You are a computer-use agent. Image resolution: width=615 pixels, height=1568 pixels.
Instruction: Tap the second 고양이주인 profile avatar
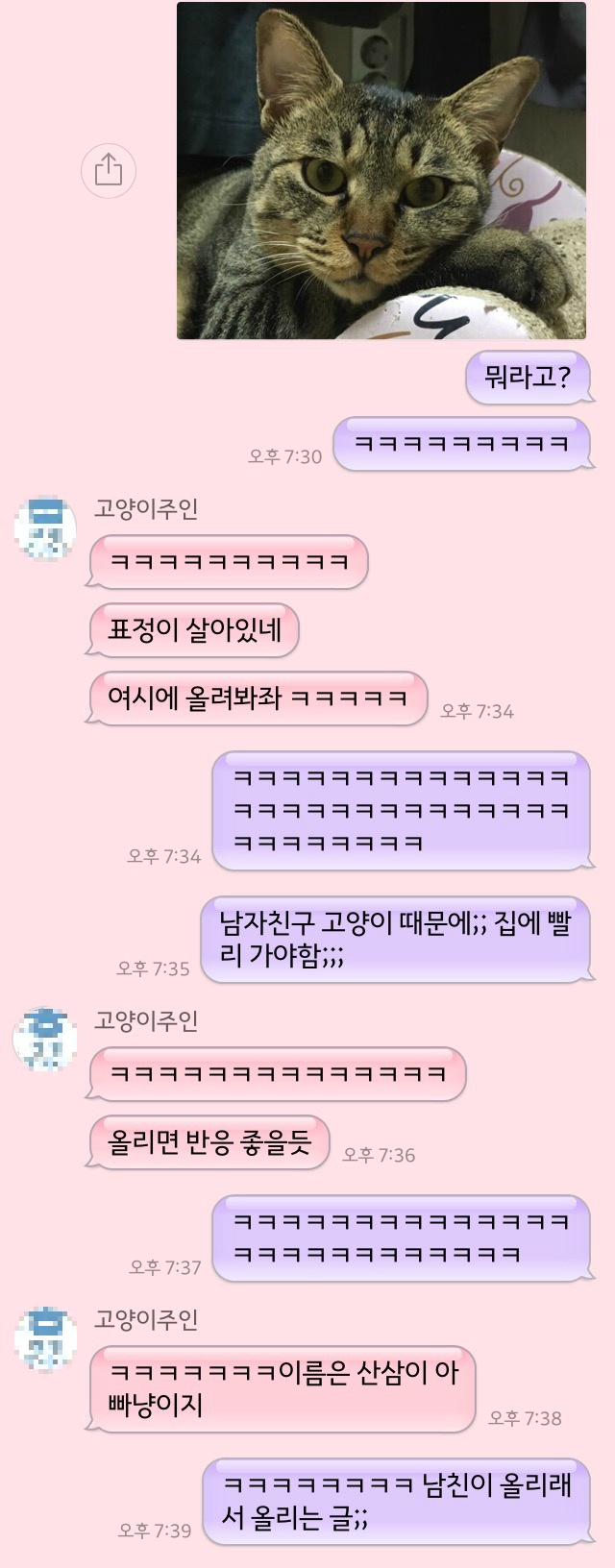[x=45, y=1040]
